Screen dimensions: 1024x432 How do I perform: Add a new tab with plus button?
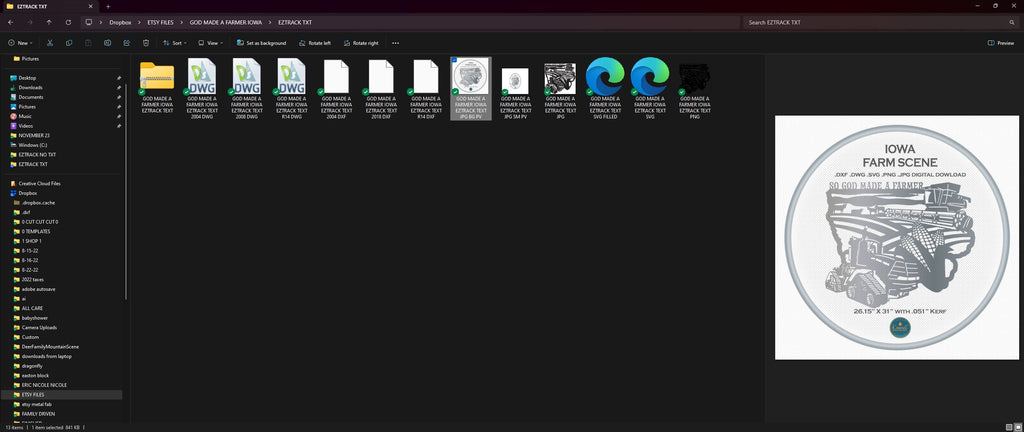pos(108,6)
